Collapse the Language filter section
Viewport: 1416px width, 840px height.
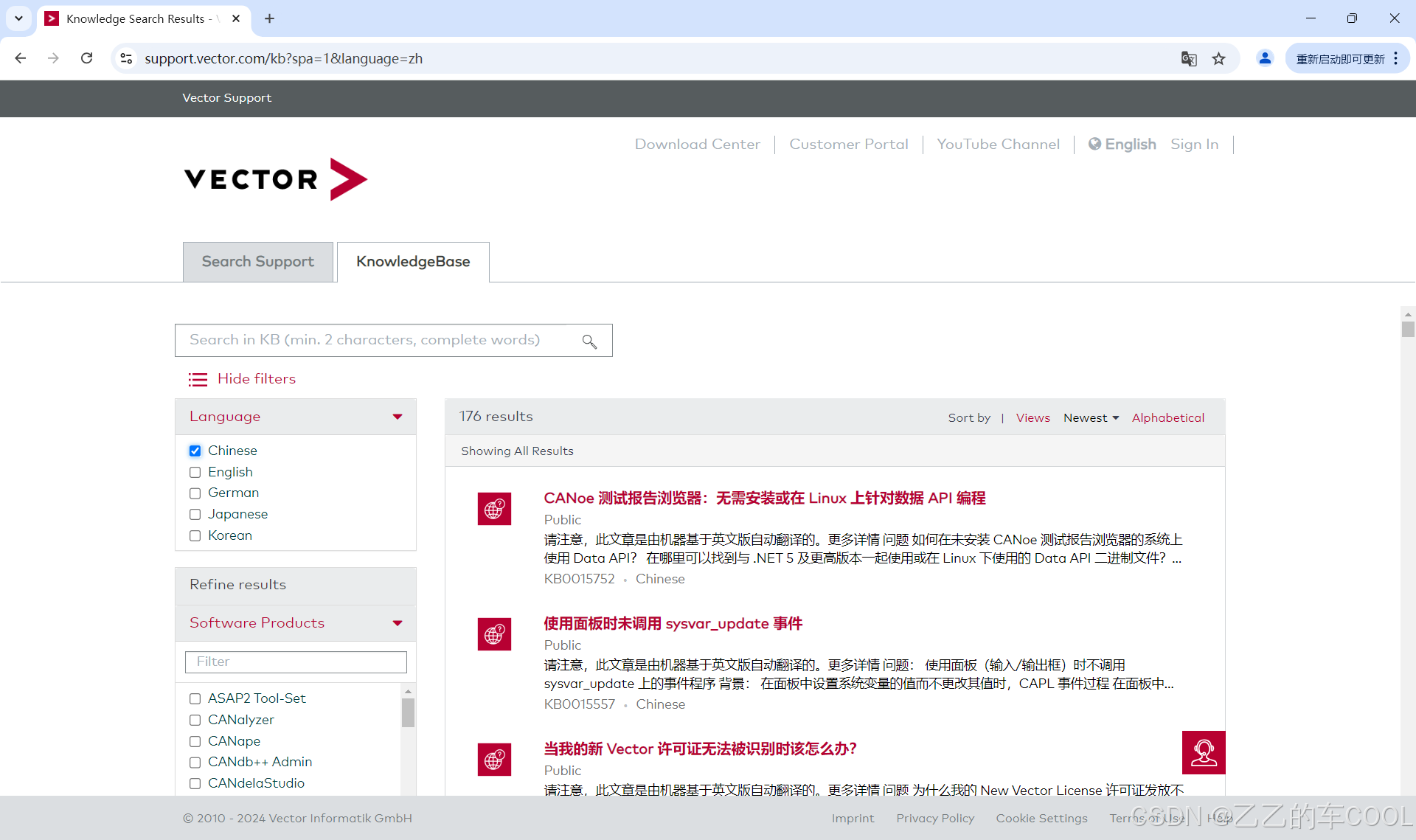point(398,417)
